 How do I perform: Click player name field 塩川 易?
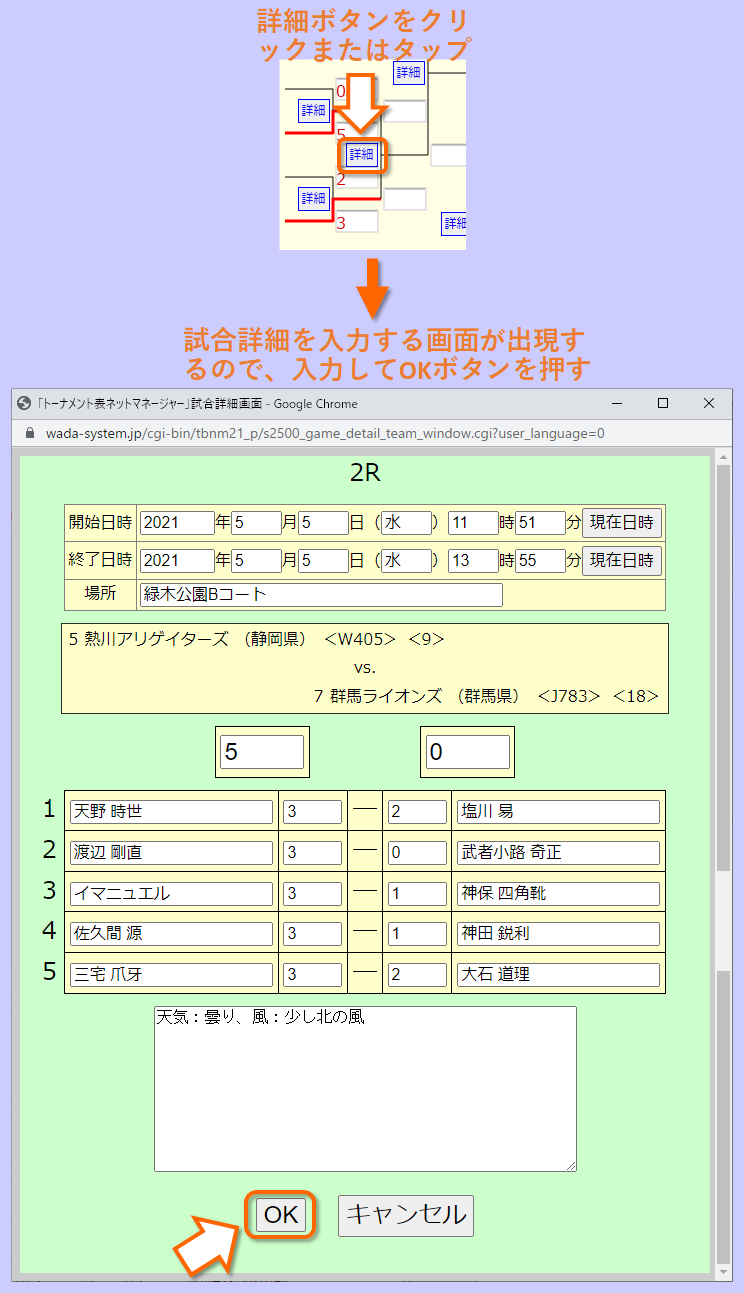tap(558, 811)
